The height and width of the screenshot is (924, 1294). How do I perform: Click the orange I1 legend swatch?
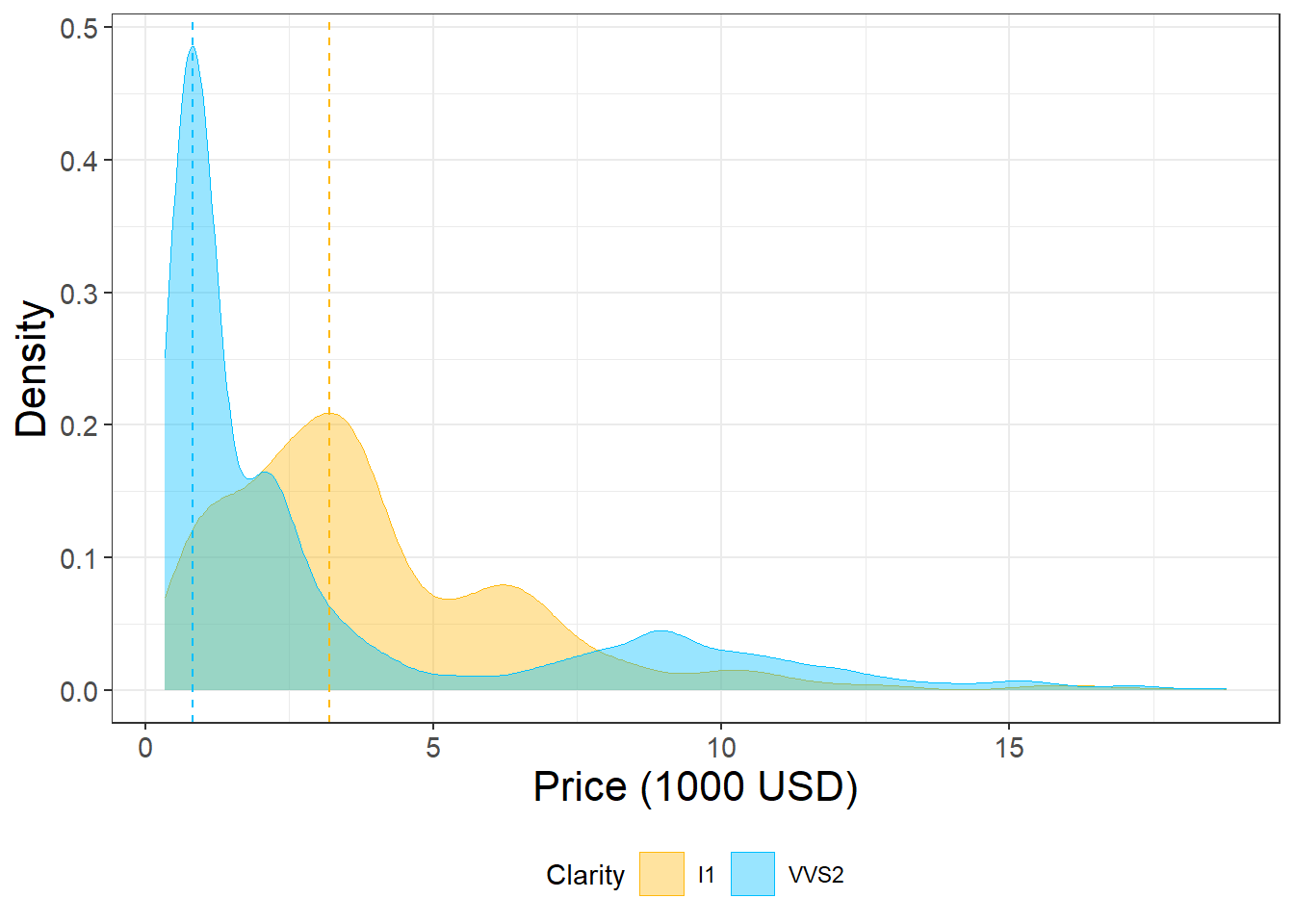coord(661,874)
